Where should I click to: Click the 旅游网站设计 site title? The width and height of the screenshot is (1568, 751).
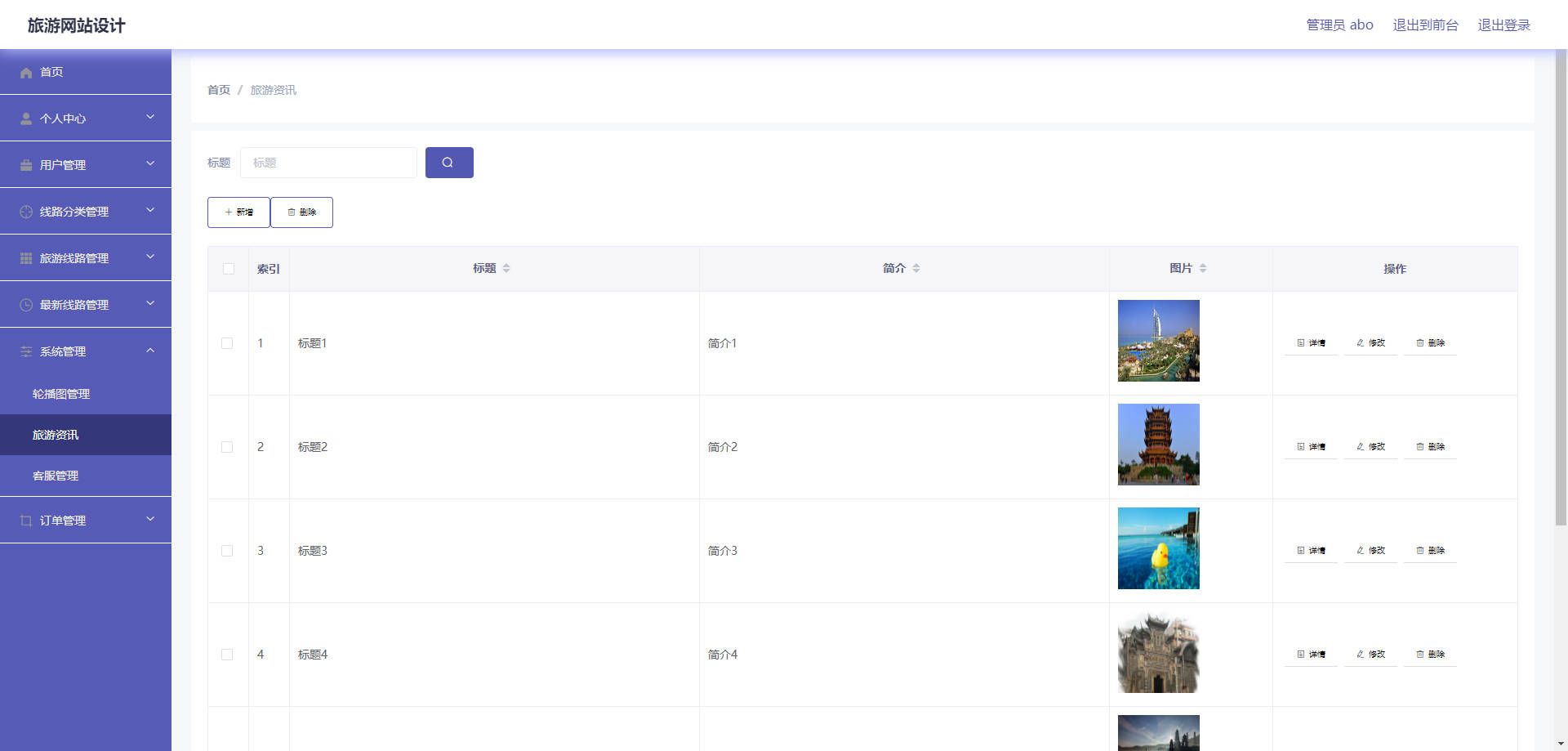[x=77, y=25]
